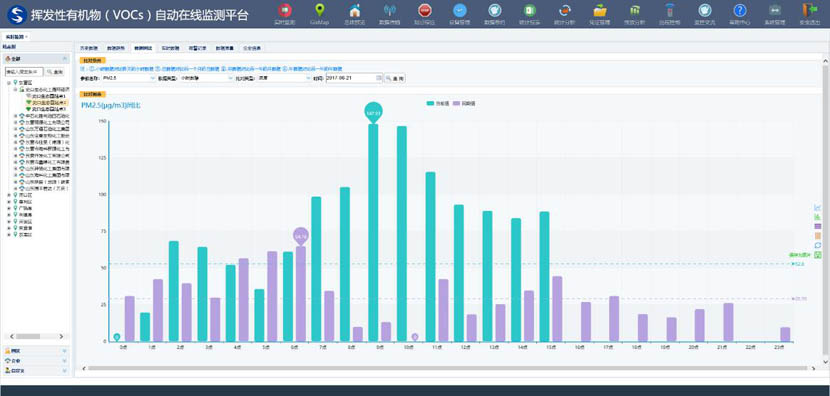
Task: Click the main vertical scrollbar on the right
Action: (x=825, y=210)
